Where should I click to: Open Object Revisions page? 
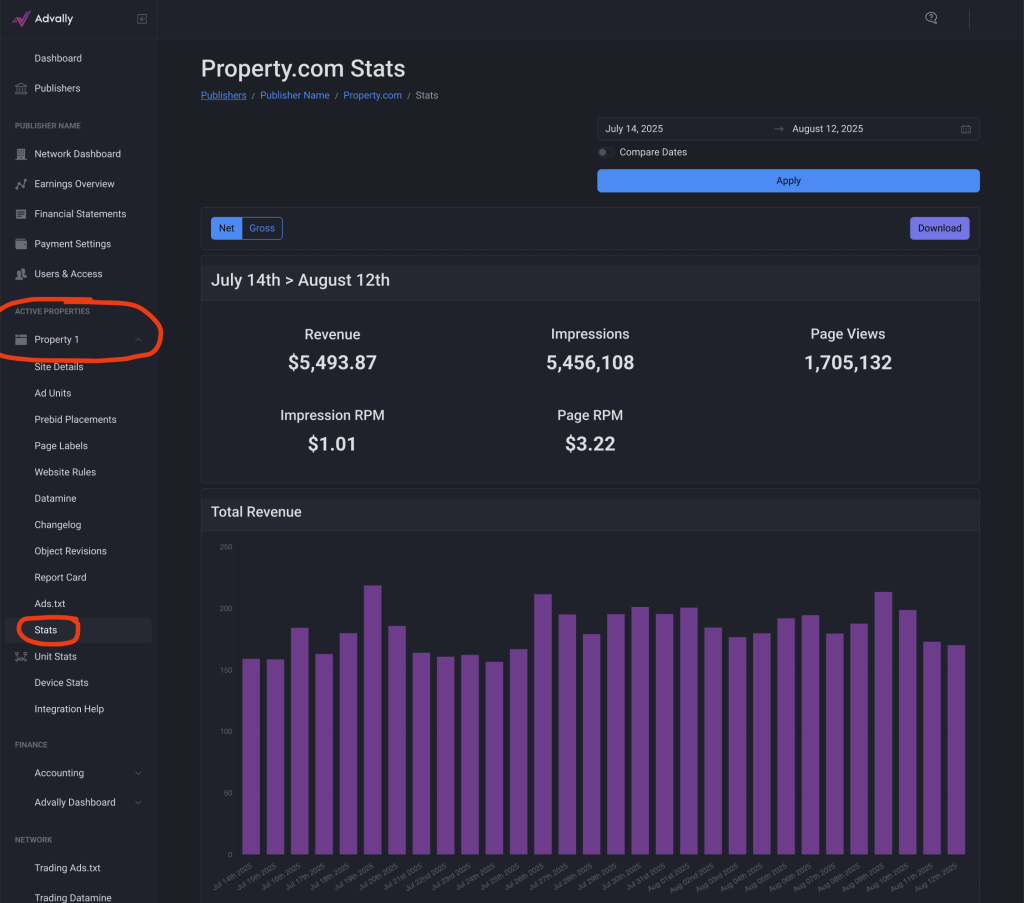tap(71, 551)
